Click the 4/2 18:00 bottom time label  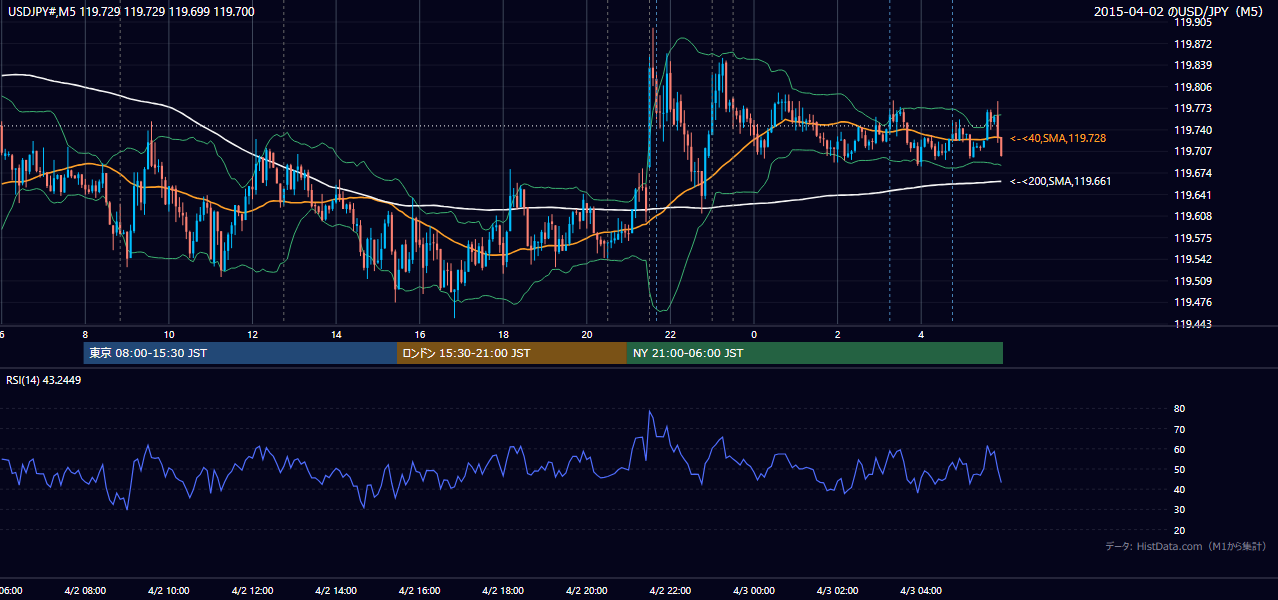pyautogui.click(x=503, y=591)
